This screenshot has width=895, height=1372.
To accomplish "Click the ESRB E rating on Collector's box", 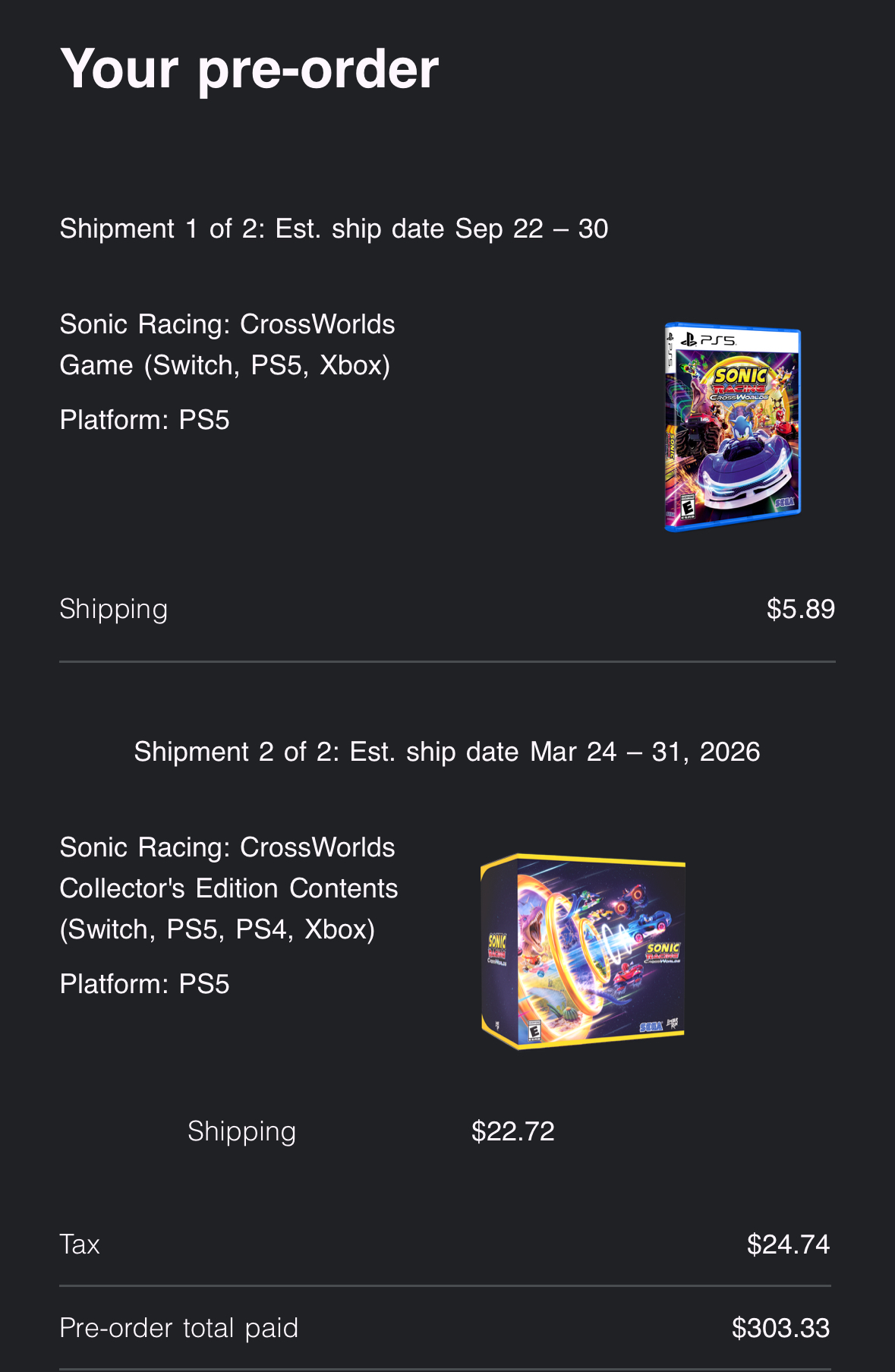I will pyautogui.click(x=534, y=1031).
